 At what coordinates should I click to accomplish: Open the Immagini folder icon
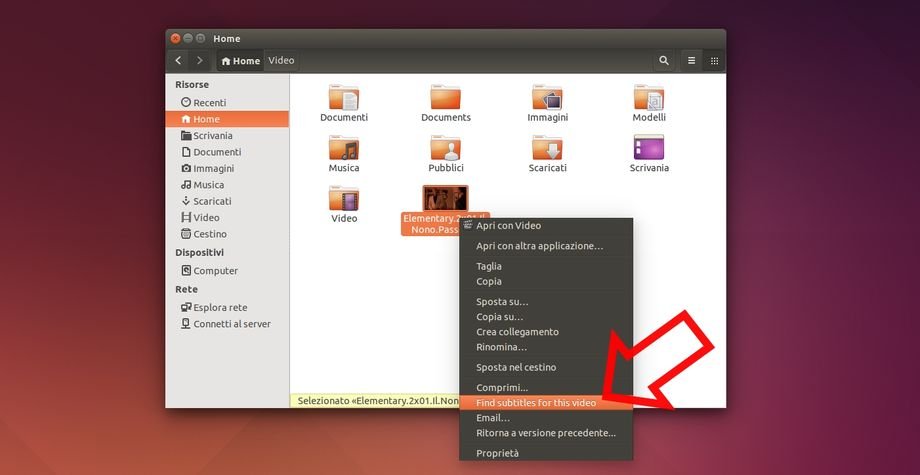(547, 98)
